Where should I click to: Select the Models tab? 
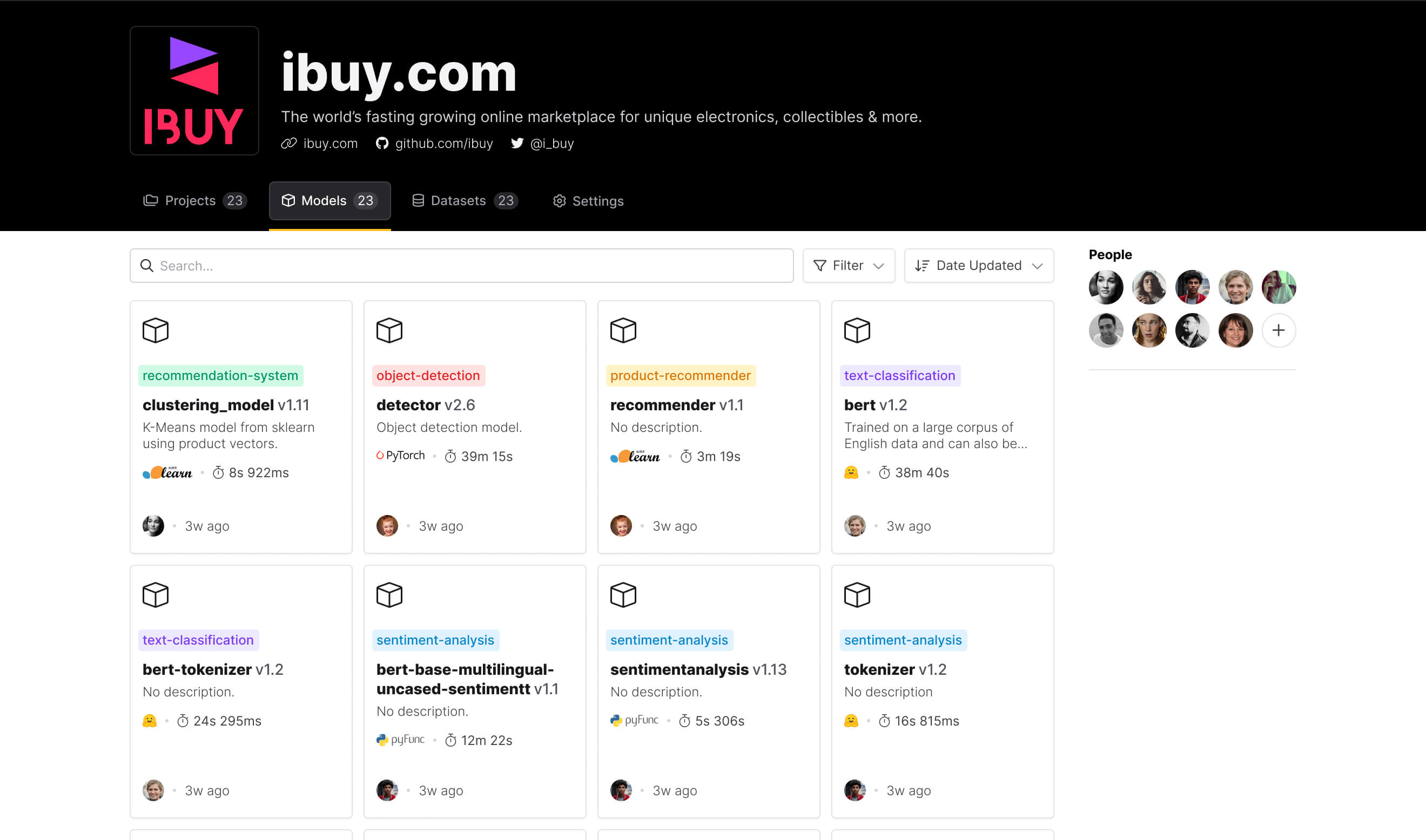point(329,200)
